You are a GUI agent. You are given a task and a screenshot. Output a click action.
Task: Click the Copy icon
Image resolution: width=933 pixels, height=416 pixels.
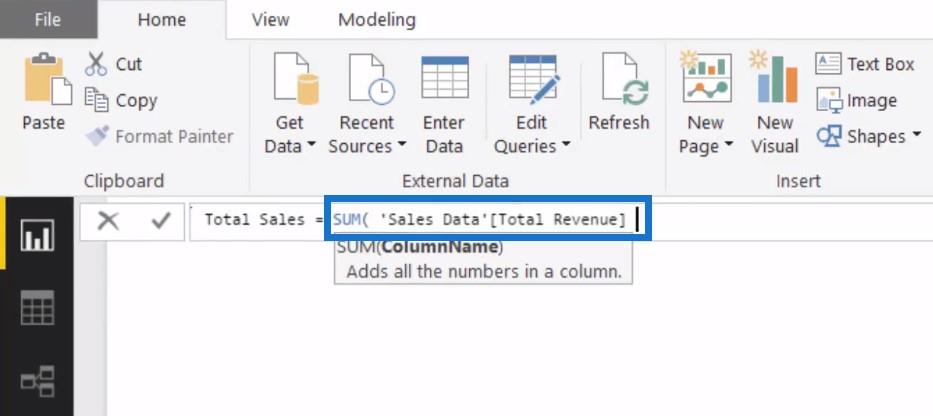(x=96, y=100)
